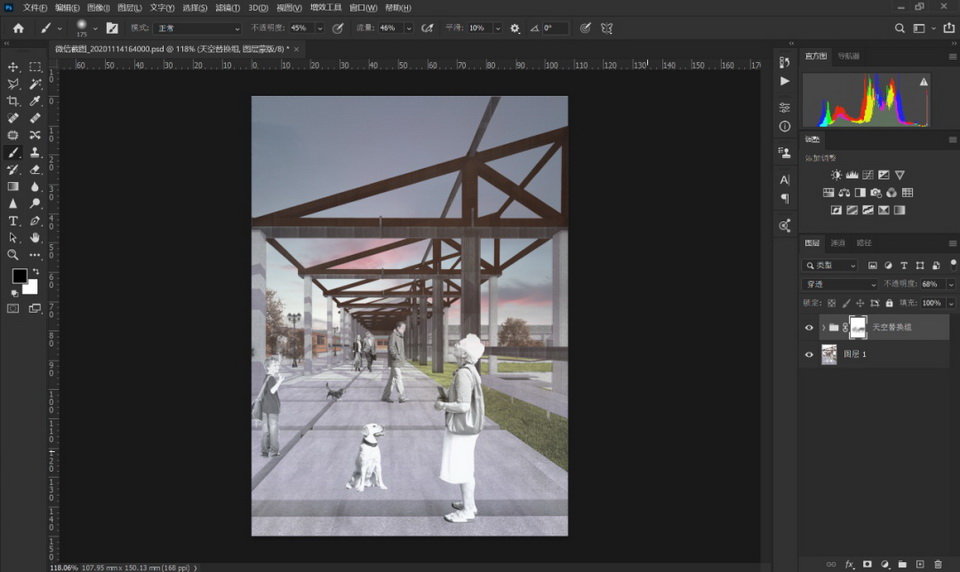The height and width of the screenshot is (572, 960).
Task: Open the brush blending mode dropdown
Action: click(x=197, y=28)
